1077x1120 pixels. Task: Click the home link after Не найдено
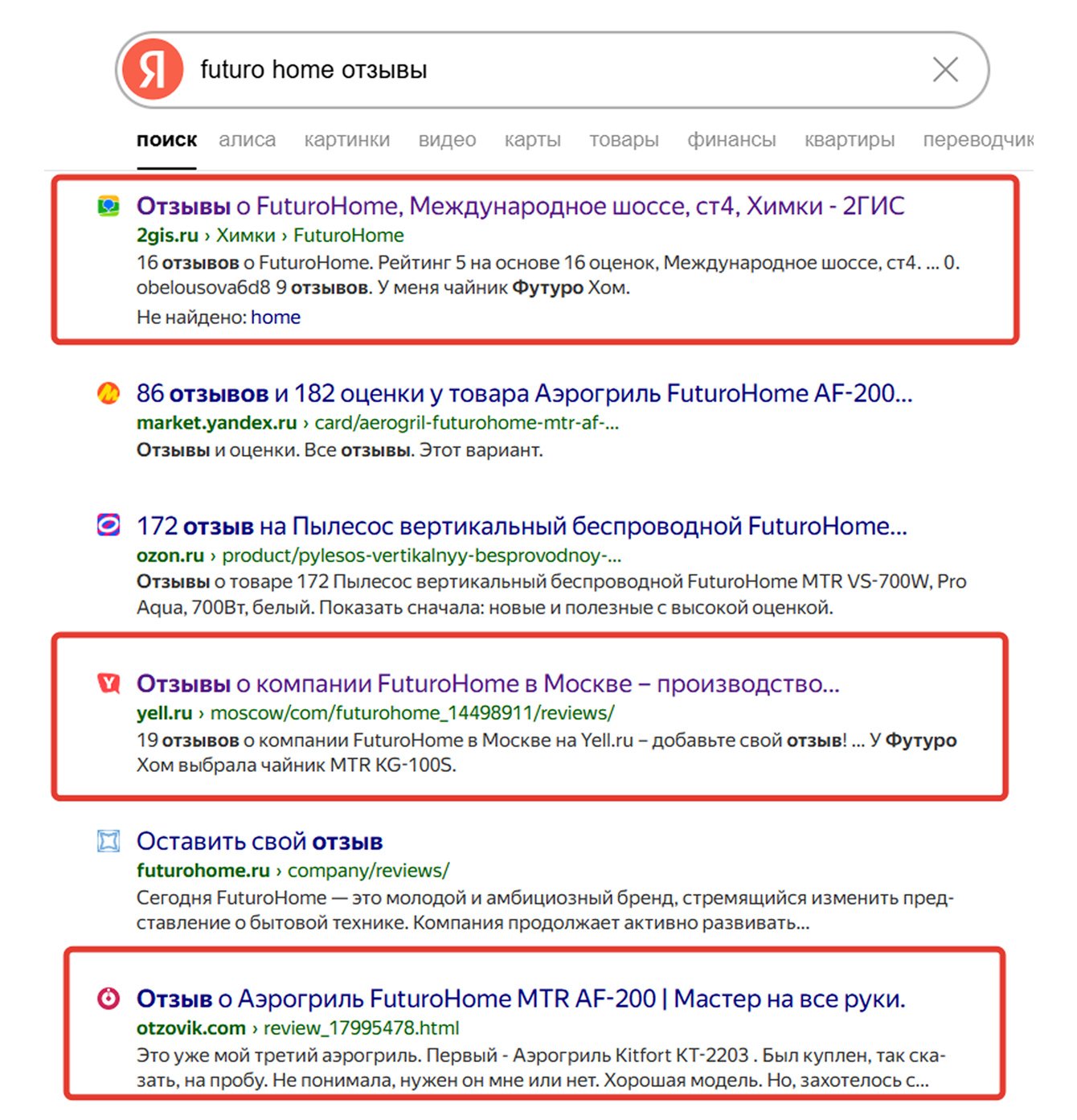276,318
